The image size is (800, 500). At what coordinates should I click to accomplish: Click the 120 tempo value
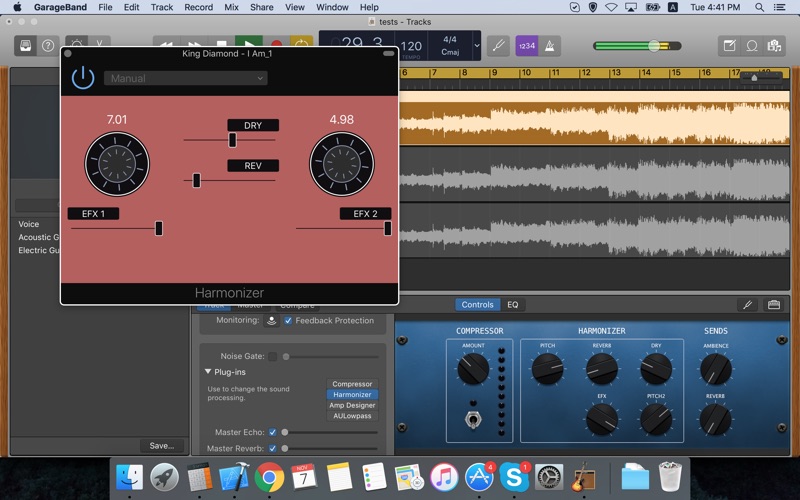tap(411, 46)
